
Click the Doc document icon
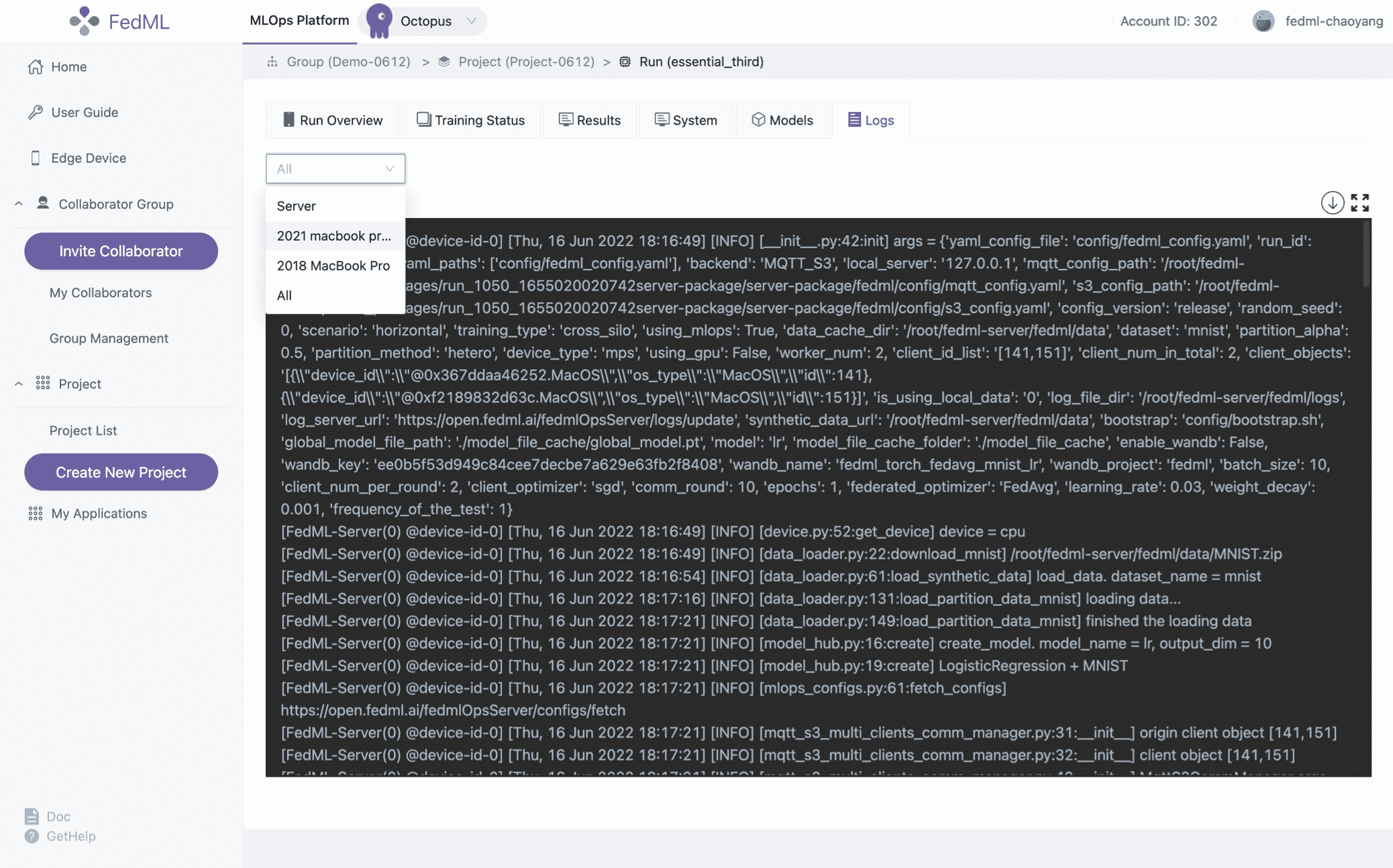[32, 816]
